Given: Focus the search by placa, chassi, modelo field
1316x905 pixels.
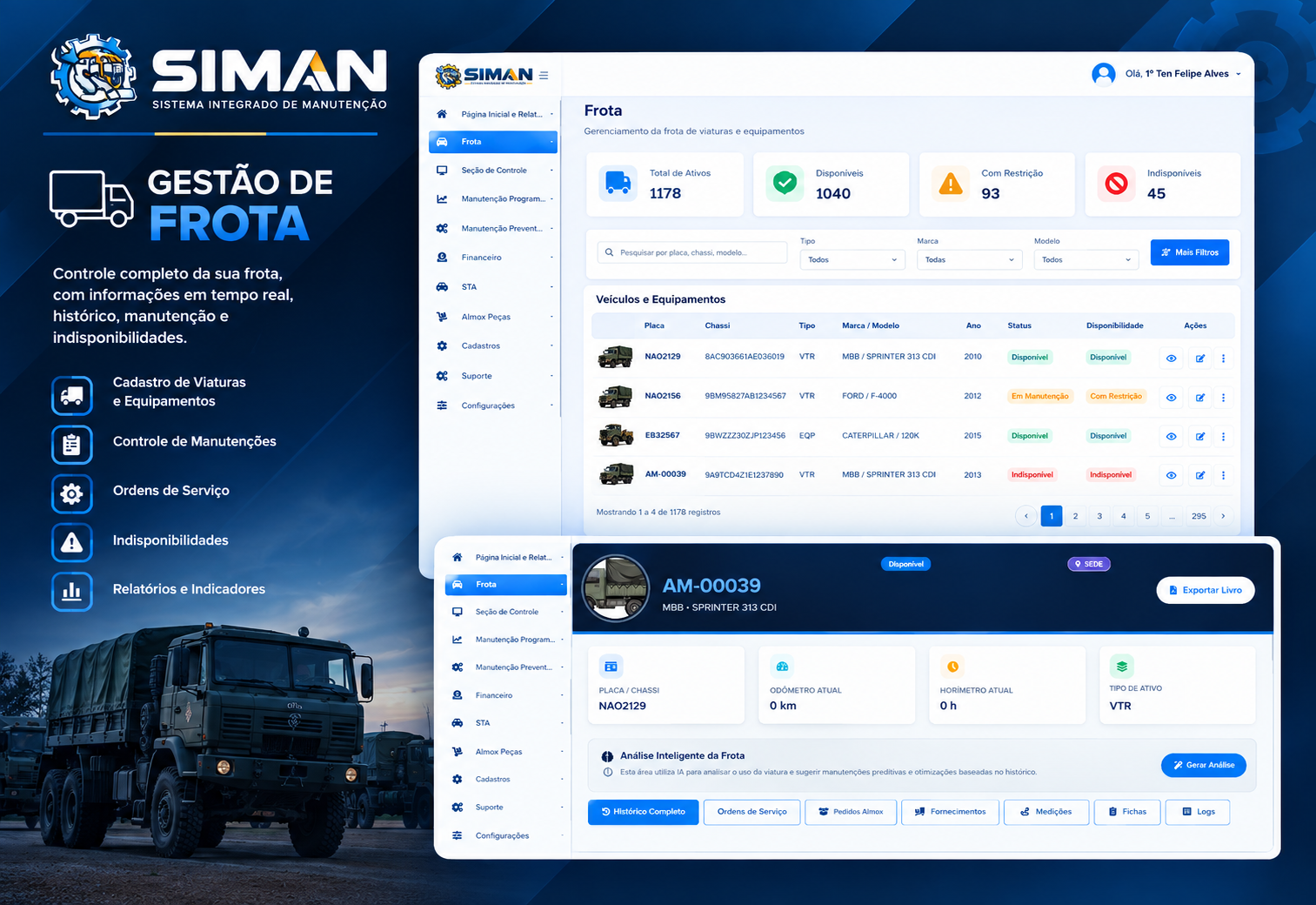Looking at the screenshot, I should tap(692, 252).
